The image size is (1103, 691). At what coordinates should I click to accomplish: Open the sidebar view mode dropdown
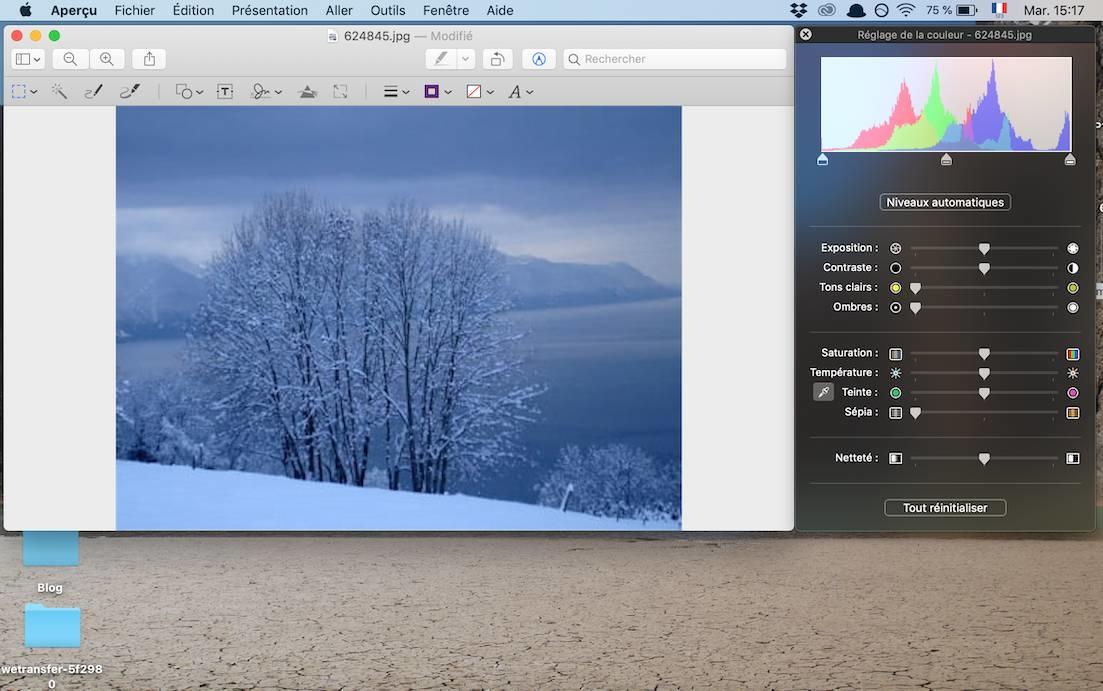click(x=27, y=59)
